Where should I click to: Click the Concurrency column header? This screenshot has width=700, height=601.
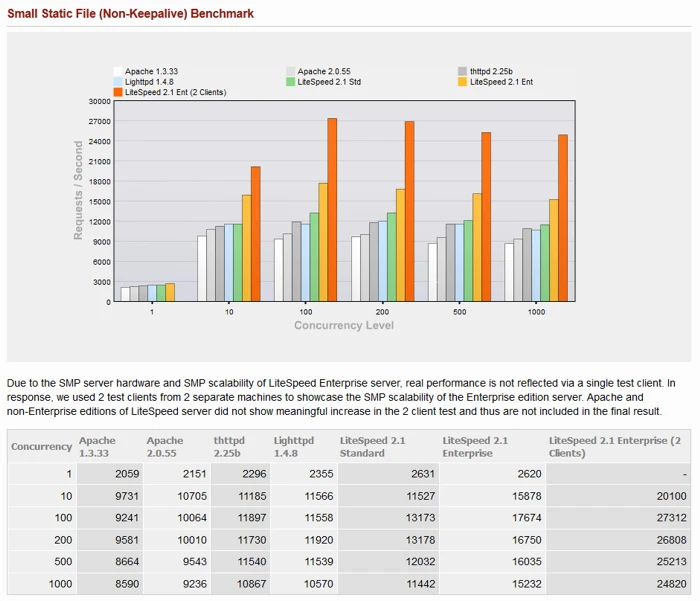[42, 447]
